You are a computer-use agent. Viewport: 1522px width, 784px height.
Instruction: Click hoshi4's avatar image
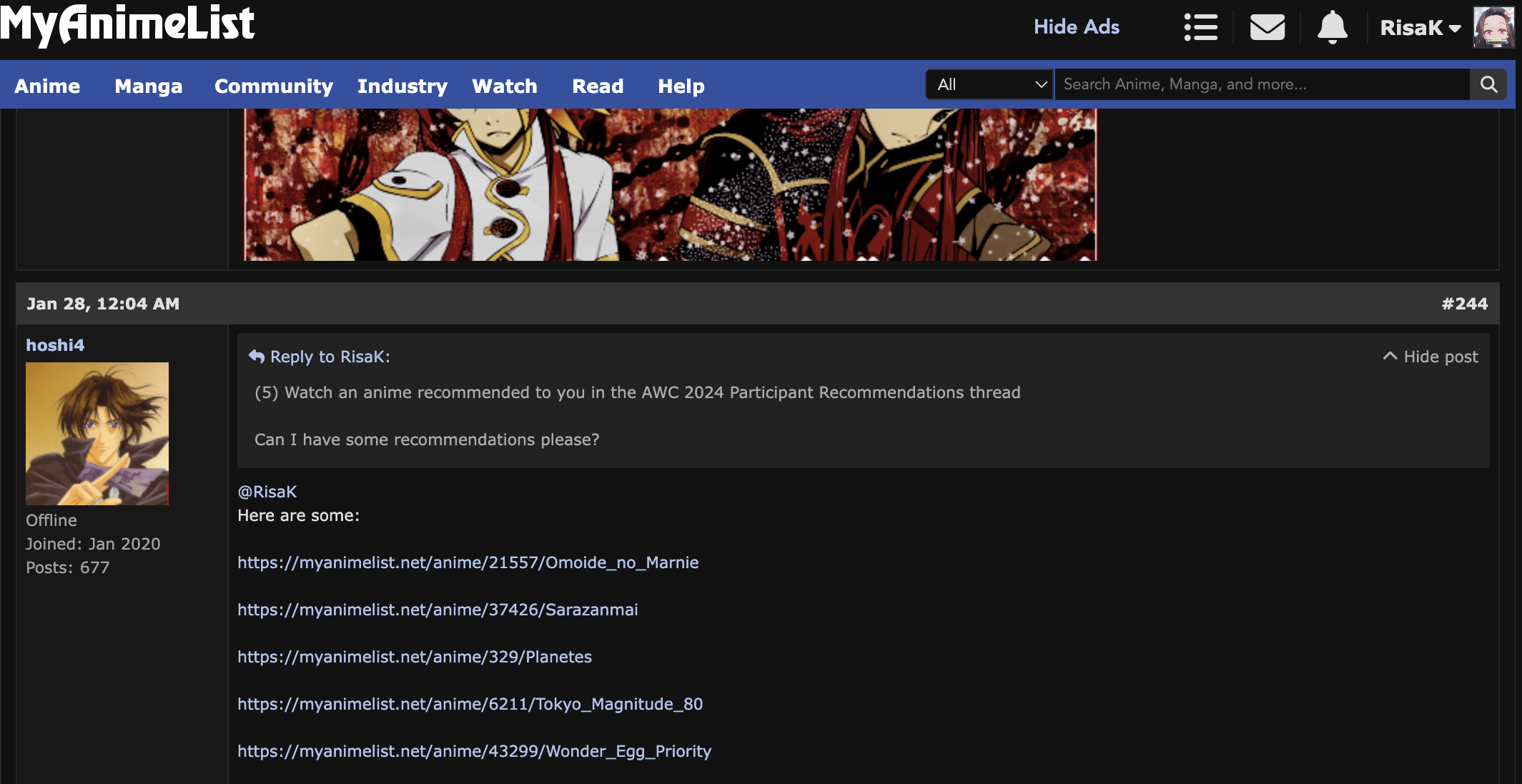tap(97, 434)
